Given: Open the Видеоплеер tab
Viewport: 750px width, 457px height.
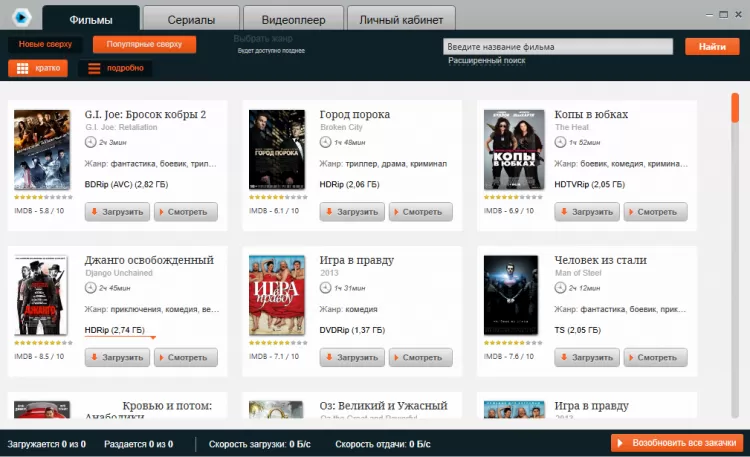Looking at the screenshot, I should point(293,19).
